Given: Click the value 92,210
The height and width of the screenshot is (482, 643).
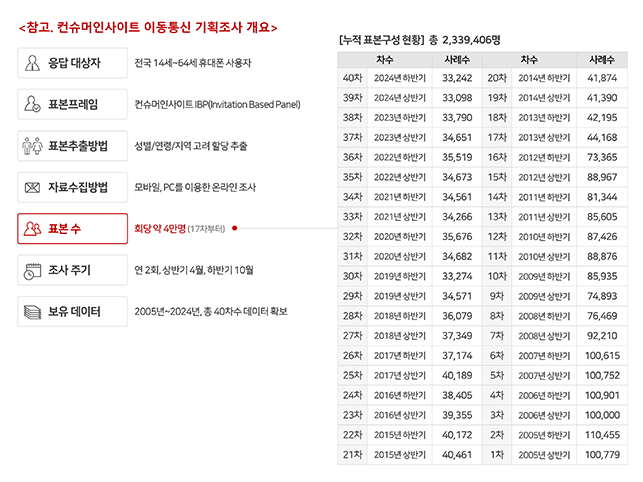Looking at the screenshot, I should [602, 336].
